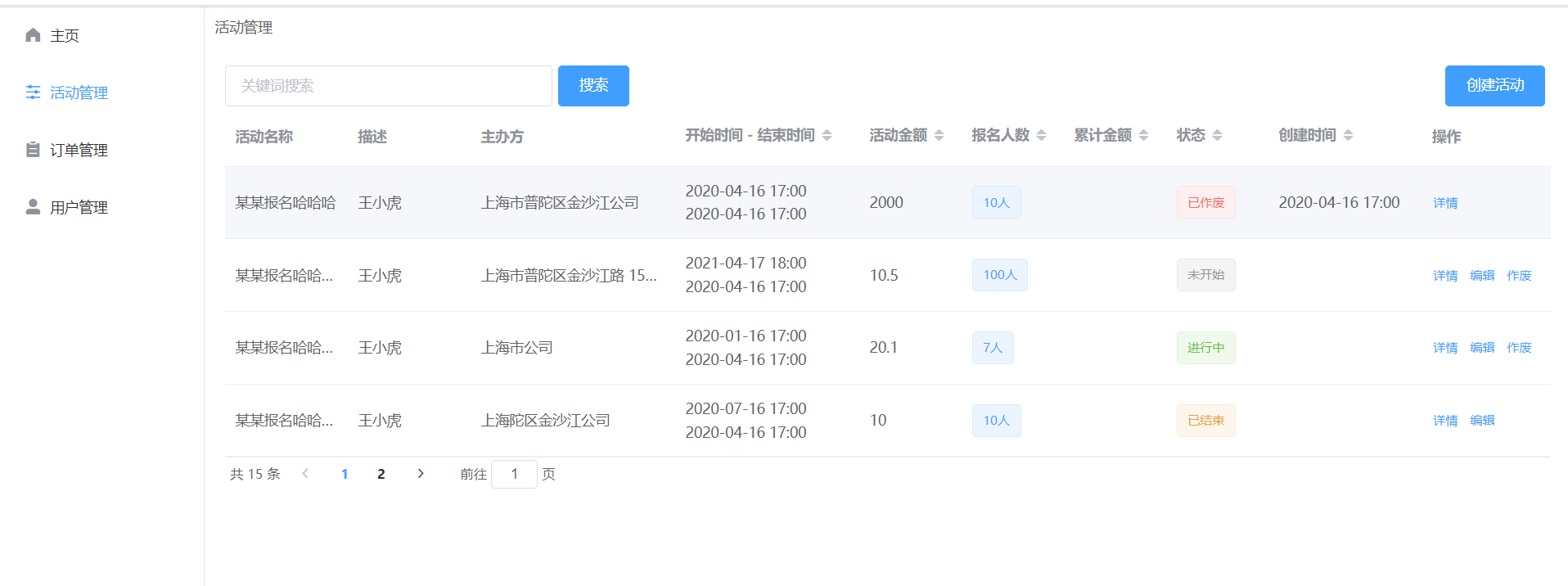1568x586 pixels.
Task: Click amount 2000 cell
Action: point(886,203)
